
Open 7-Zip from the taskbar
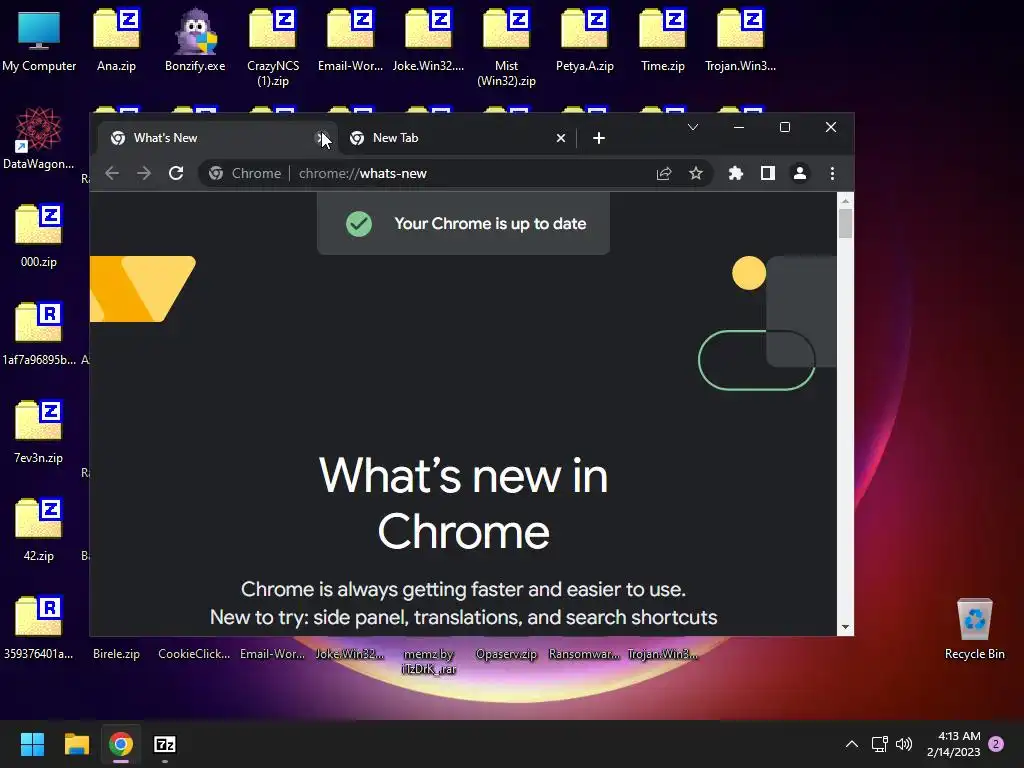point(165,744)
